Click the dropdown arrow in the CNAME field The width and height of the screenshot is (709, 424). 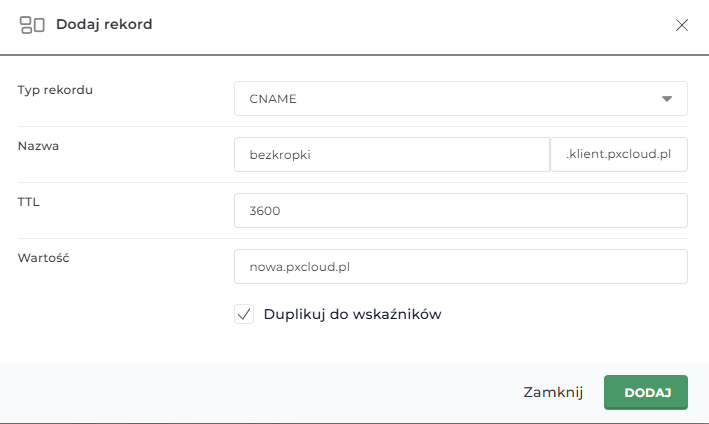(667, 99)
